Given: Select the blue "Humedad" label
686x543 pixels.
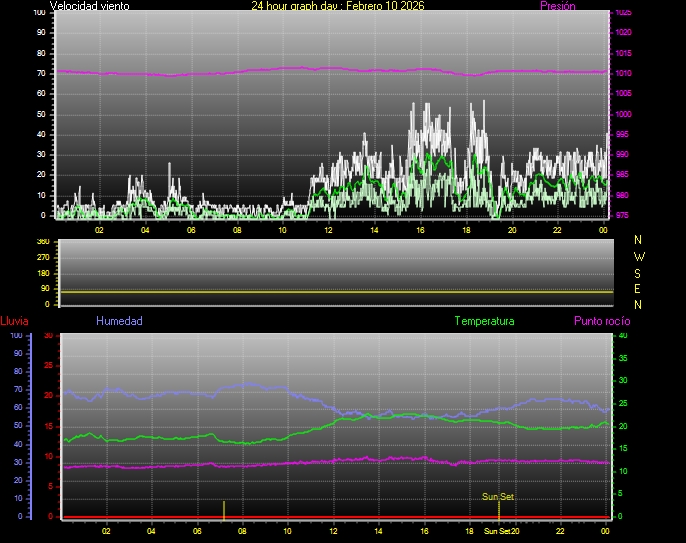Looking at the screenshot, I should (119, 322).
